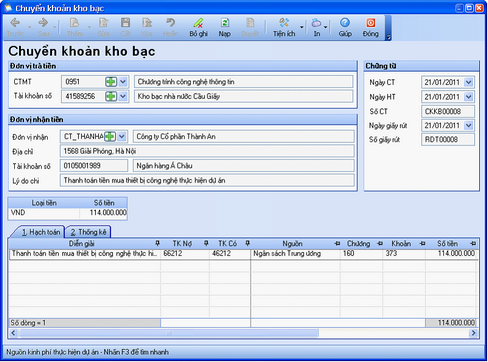
Task: Pin the Diễn giải column
Action: pos(157,244)
